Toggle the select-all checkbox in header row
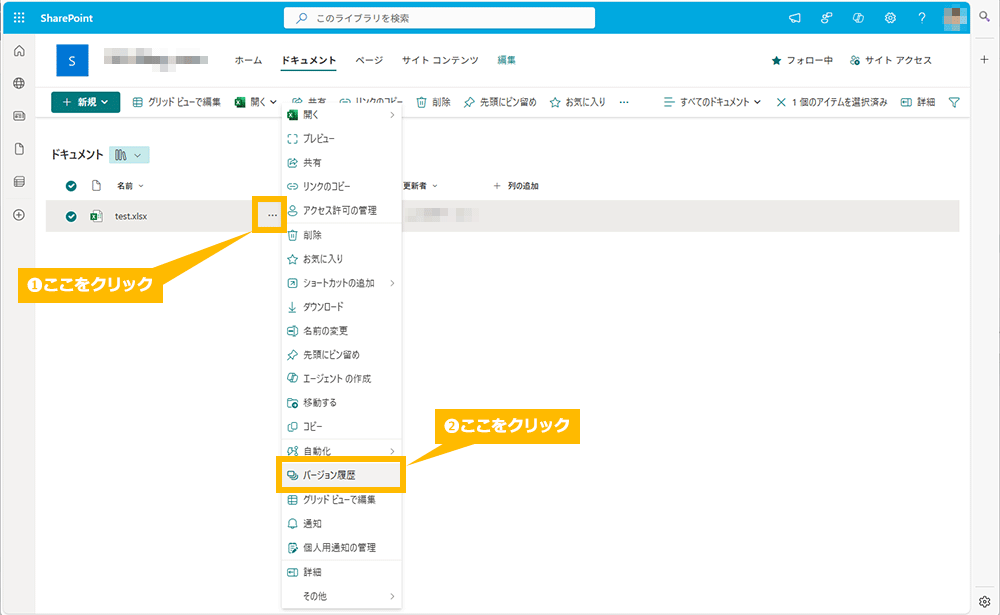 pyautogui.click(x=71, y=186)
